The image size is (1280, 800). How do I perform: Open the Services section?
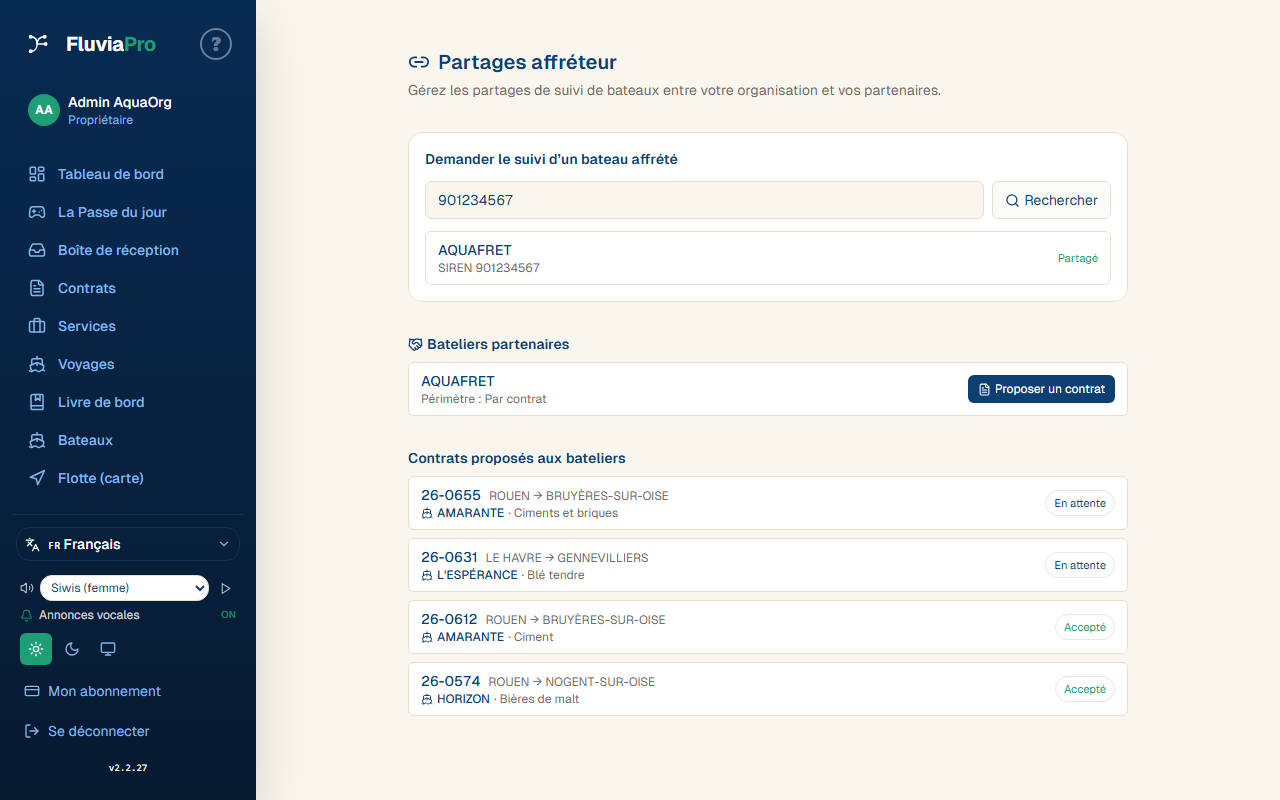(87, 326)
